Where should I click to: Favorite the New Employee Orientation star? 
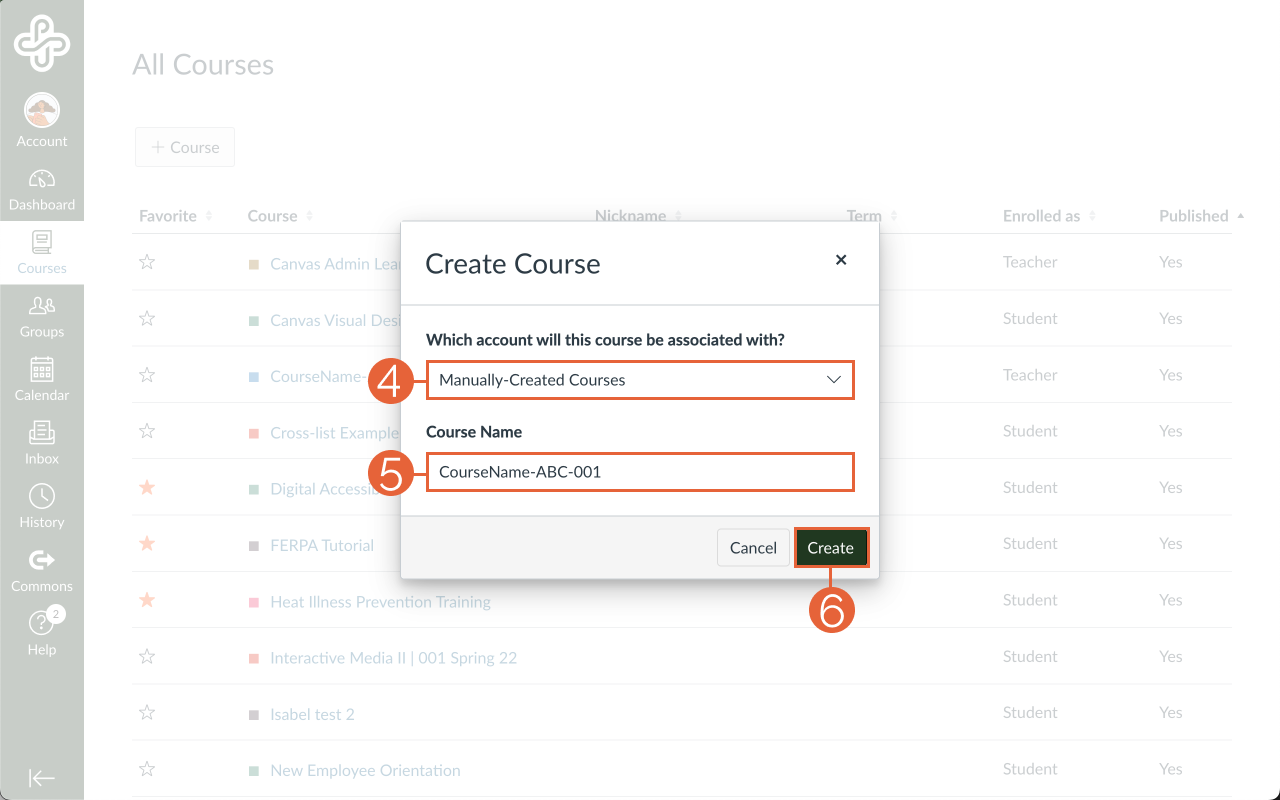[147, 769]
